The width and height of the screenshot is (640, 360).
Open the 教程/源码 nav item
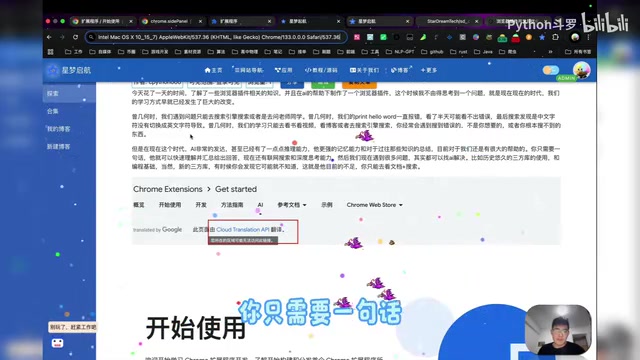[321, 70]
